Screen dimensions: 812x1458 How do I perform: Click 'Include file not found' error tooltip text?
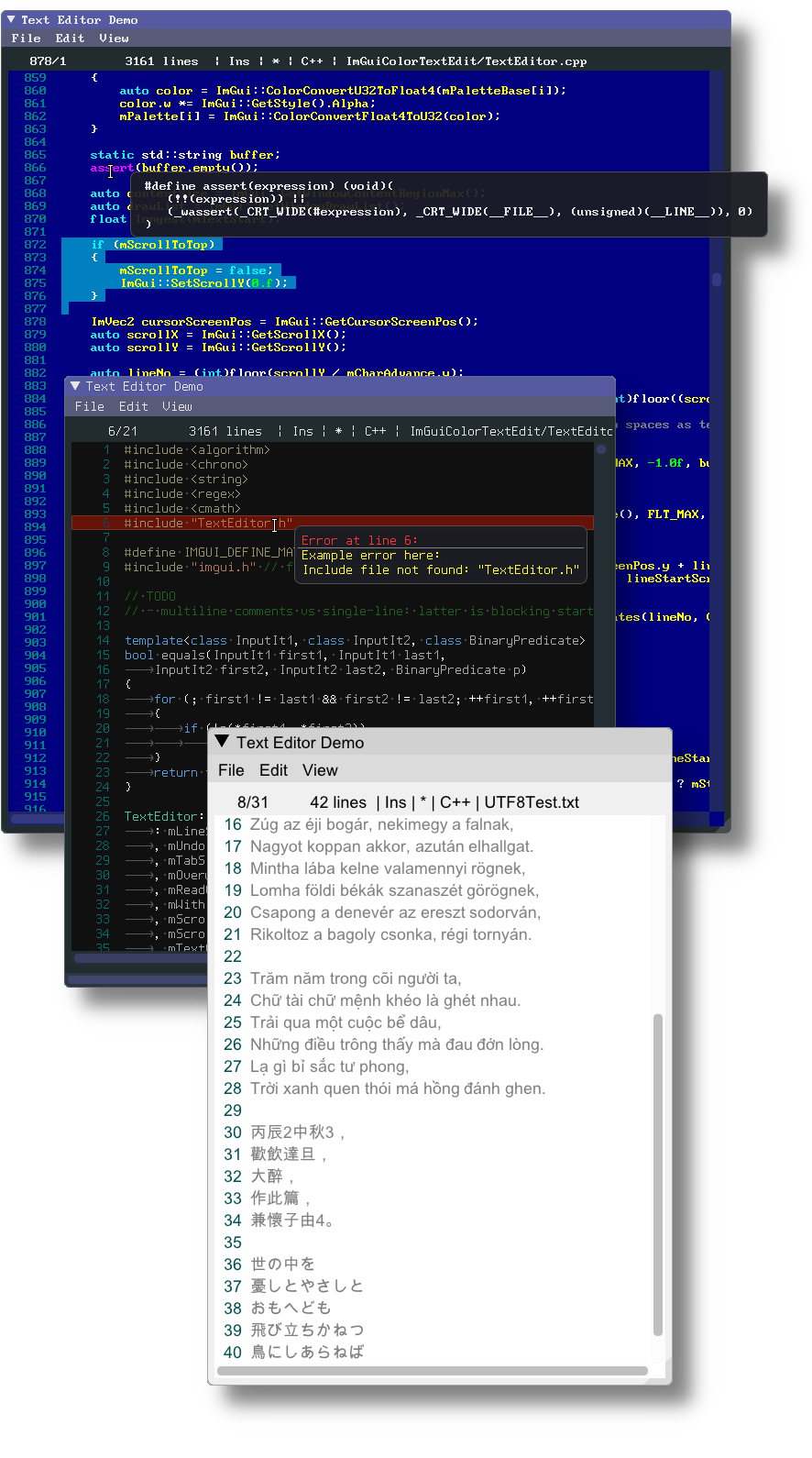coord(441,569)
